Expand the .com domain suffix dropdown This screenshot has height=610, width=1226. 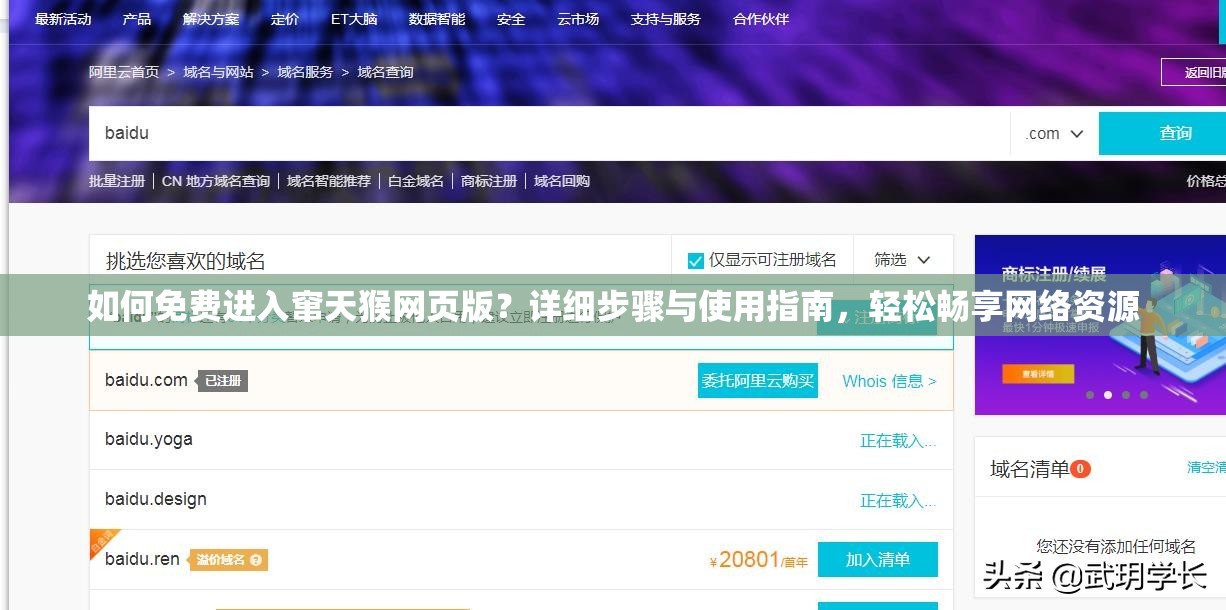tap(1052, 132)
